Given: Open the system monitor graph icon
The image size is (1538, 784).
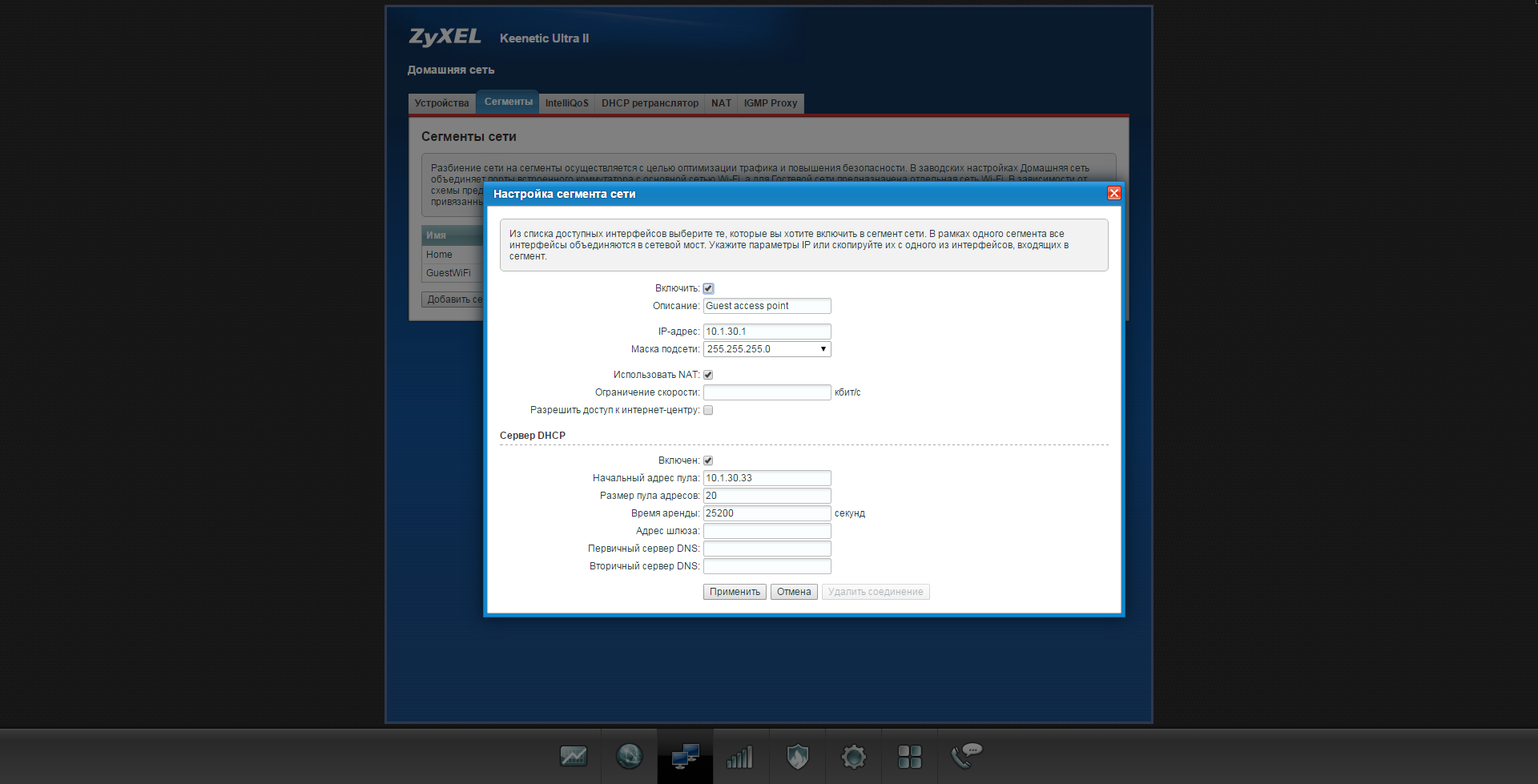Looking at the screenshot, I should coord(574,756).
